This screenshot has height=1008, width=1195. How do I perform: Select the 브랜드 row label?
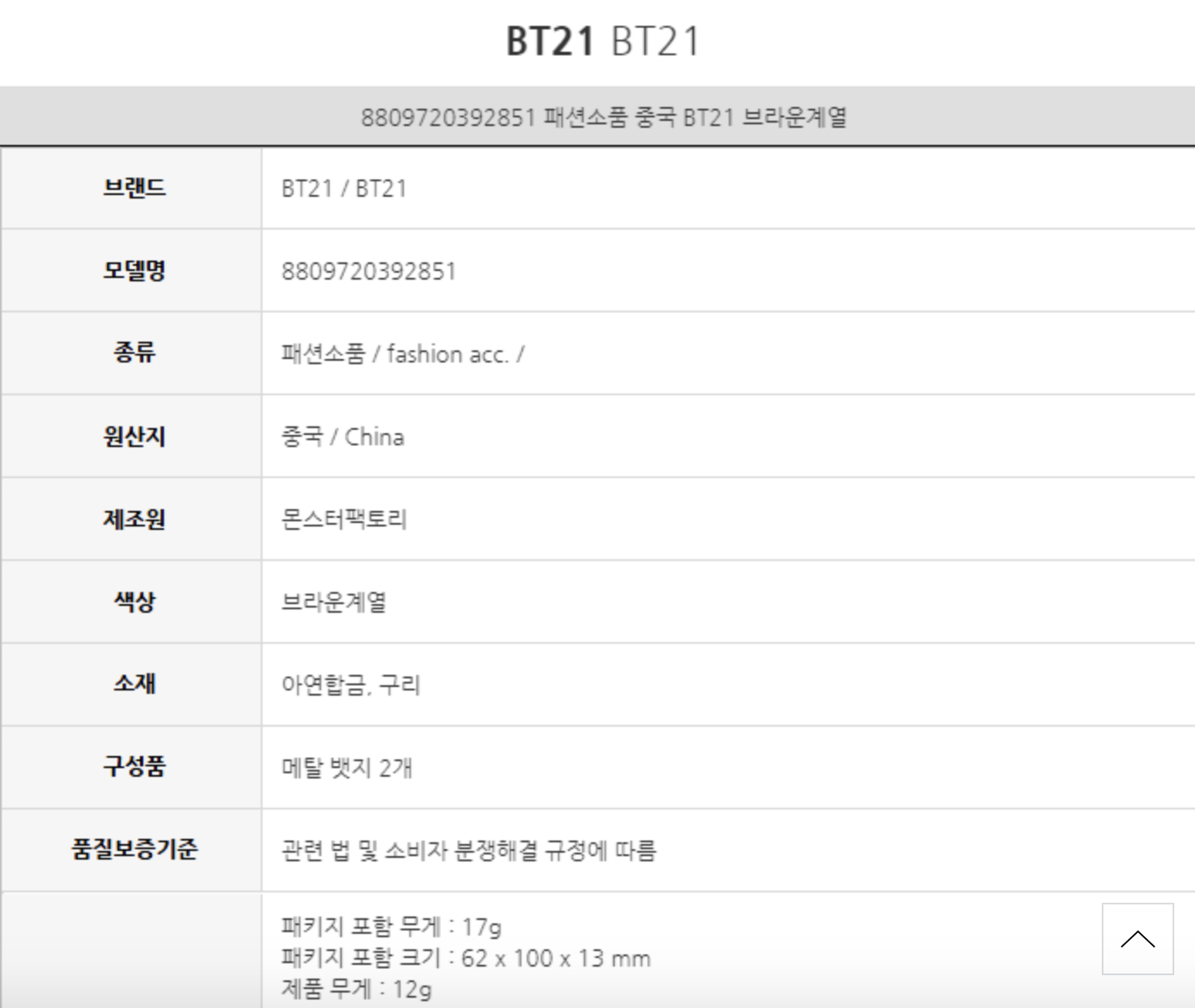(x=134, y=188)
